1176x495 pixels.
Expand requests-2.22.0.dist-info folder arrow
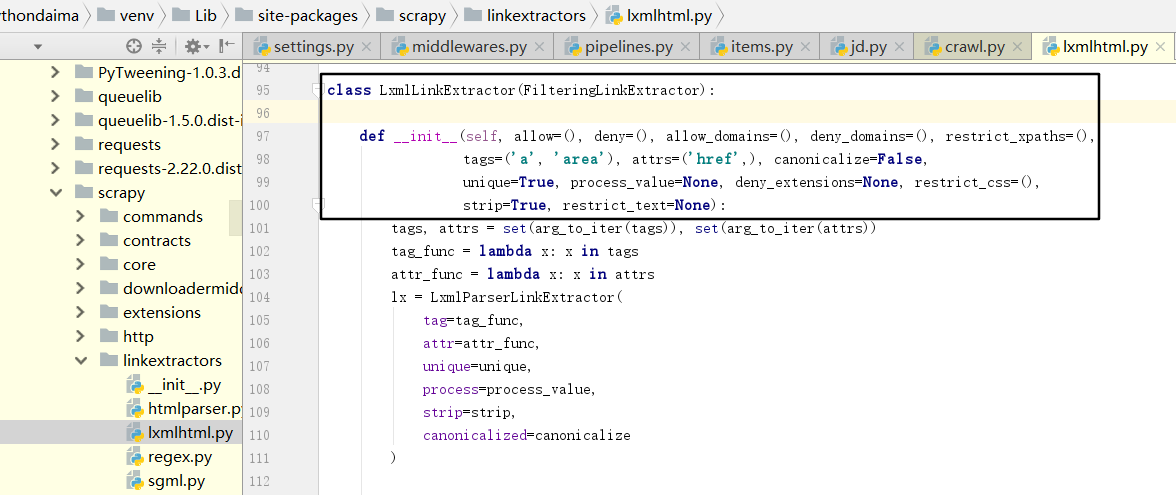55,168
